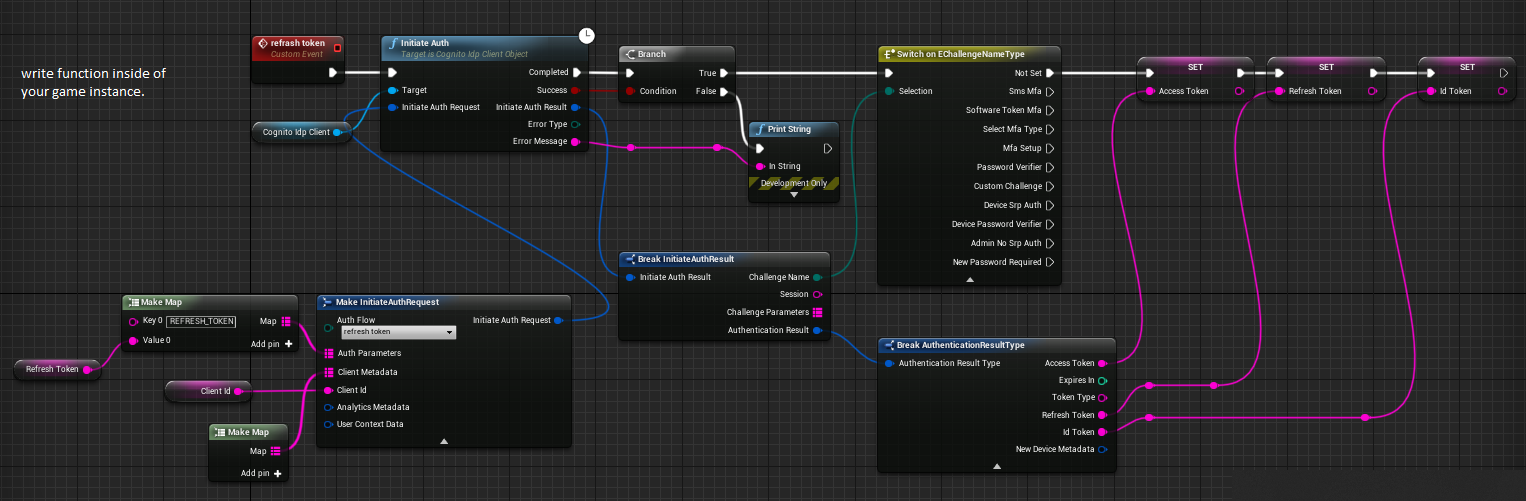Click the Condition input pin on Branch
1526x501 pixels.
click(x=629, y=91)
